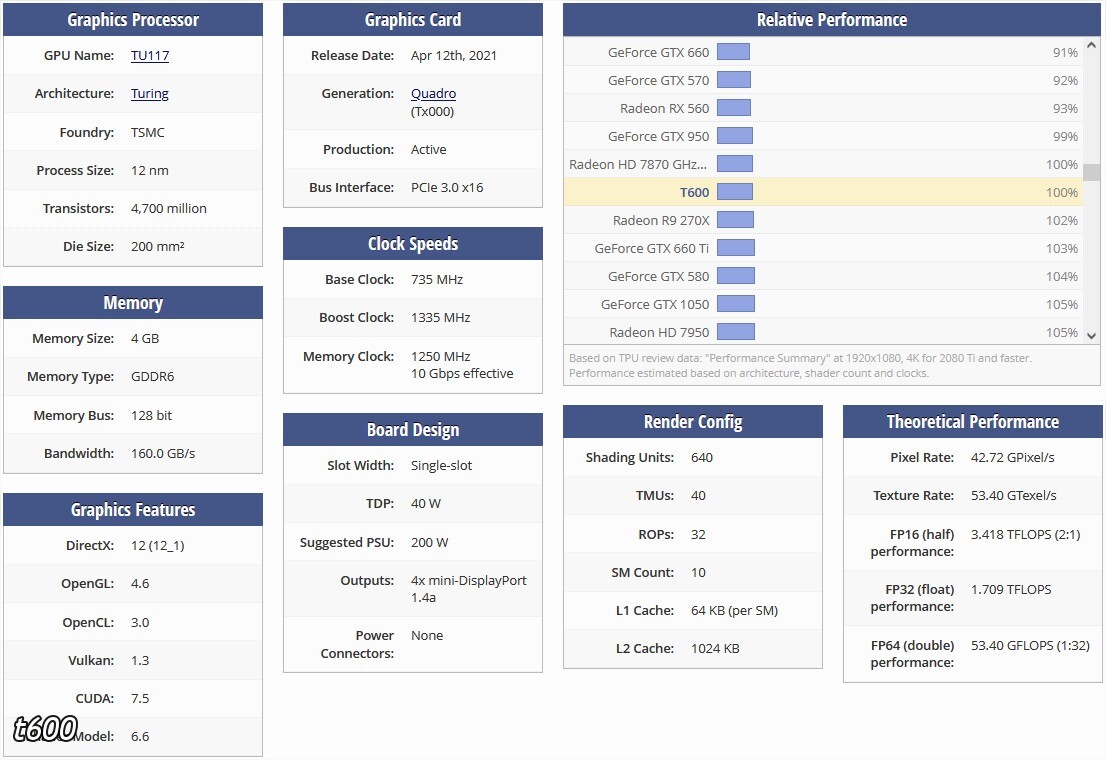Click the highlighted T600 row label
1106x760 pixels.
pyautogui.click(x=694, y=193)
